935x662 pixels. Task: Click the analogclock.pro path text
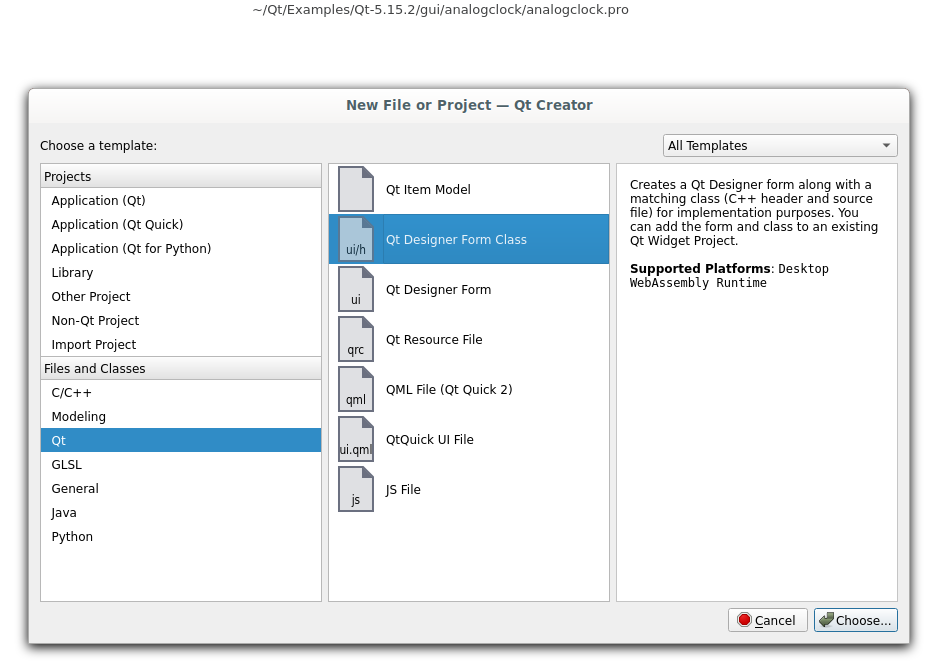pyautogui.click(x=440, y=10)
